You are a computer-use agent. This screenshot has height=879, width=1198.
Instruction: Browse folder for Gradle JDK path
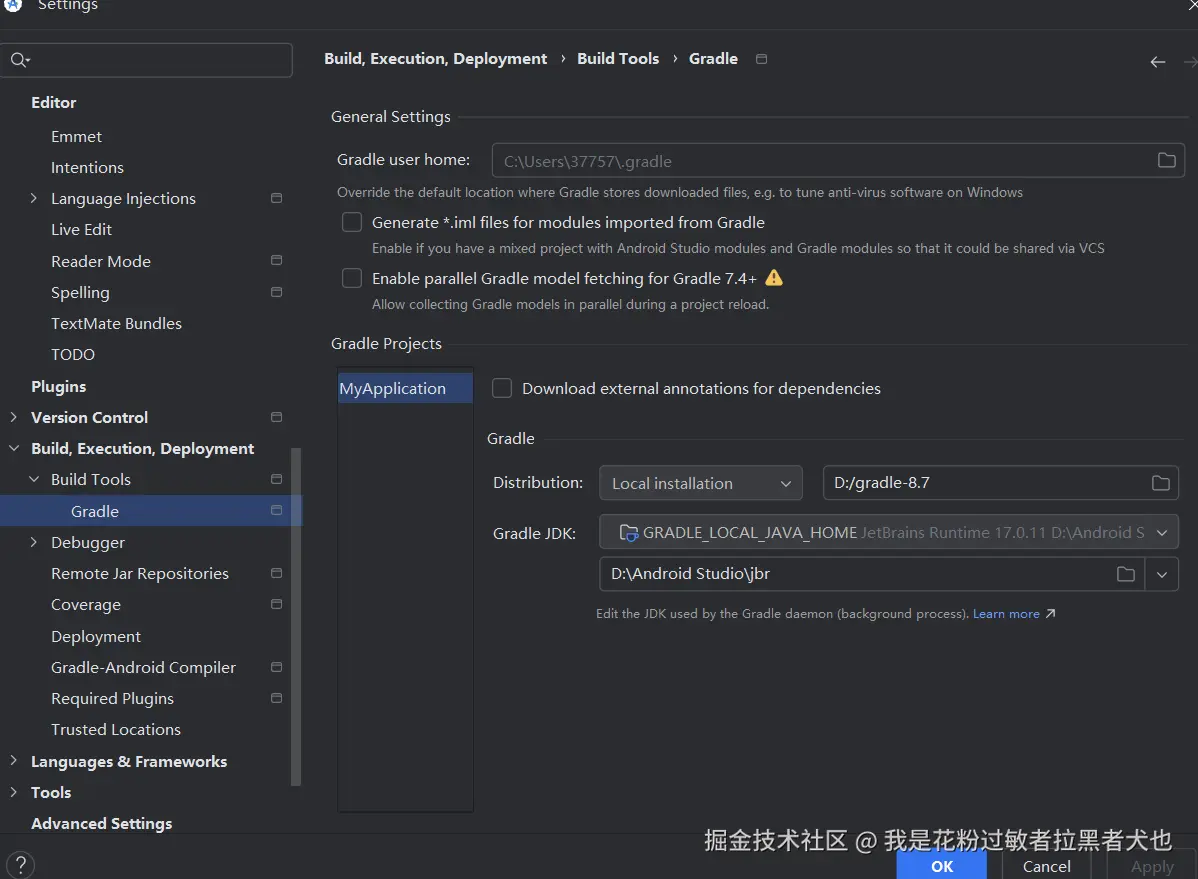tap(1125, 574)
